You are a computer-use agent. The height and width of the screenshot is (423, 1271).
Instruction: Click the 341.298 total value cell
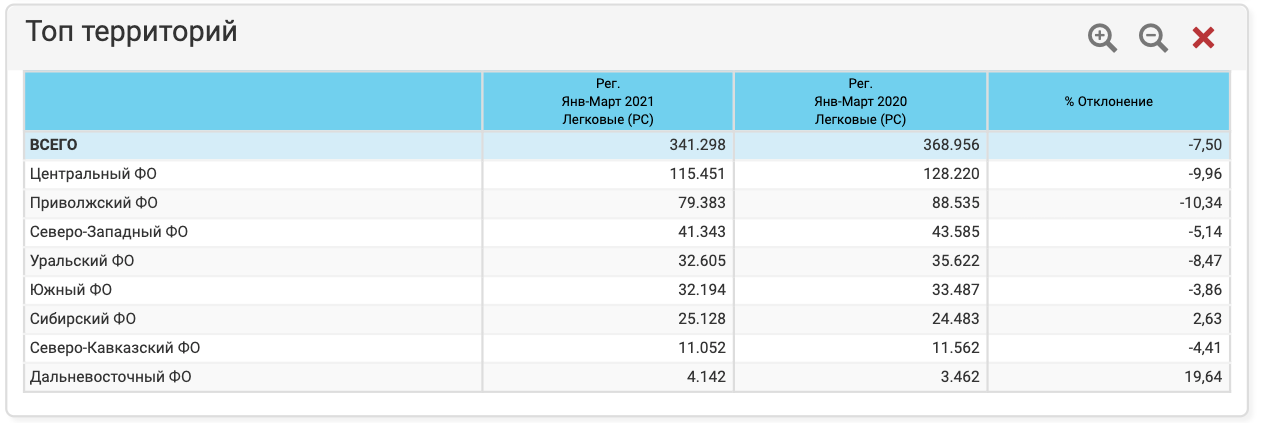(x=697, y=145)
